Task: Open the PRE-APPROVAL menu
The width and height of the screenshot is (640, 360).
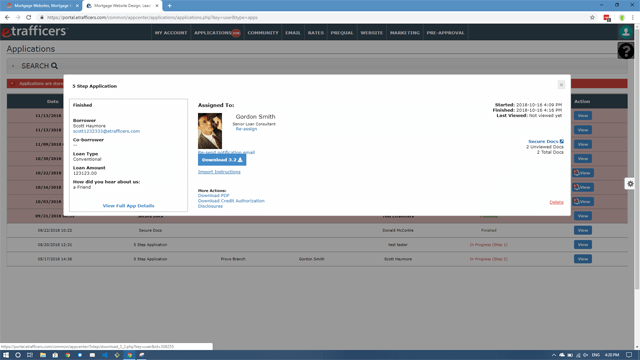Action: click(445, 33)
